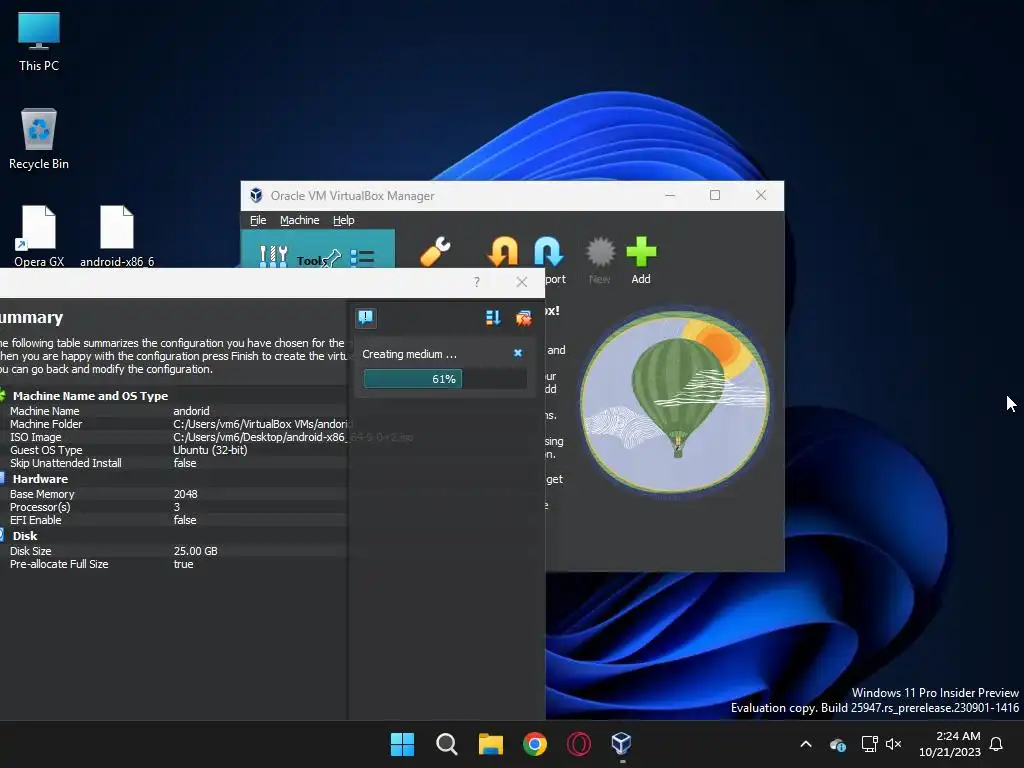Open the Machine menu
The width and height of the screenshot is (1024, 768).
coord(300,220)
